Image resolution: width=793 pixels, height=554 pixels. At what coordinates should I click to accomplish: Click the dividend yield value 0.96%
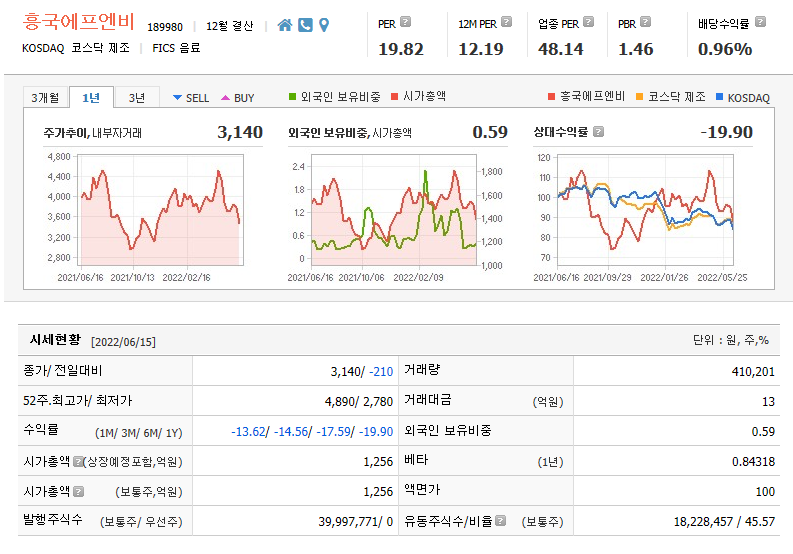tap(725, 49)
